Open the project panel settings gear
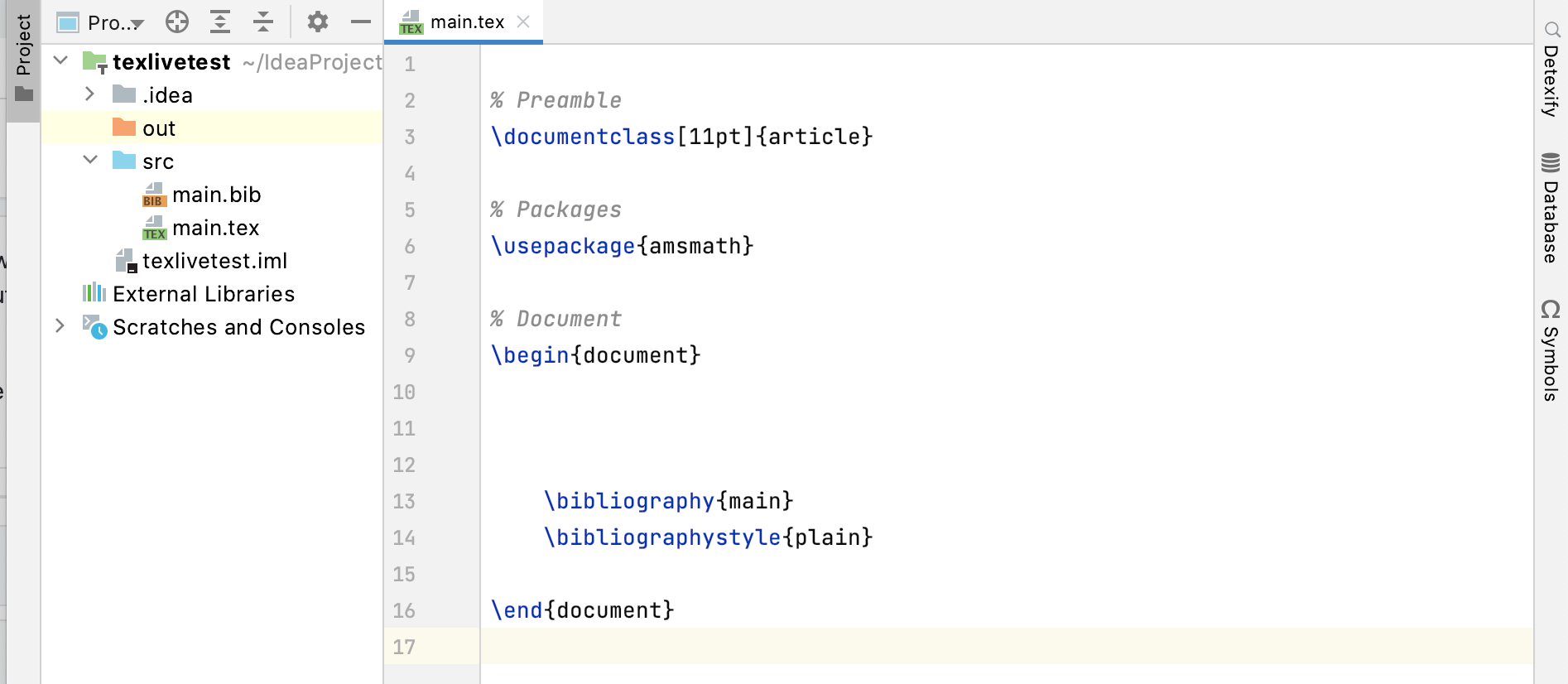Image resolution: width=1568 pixels, height=684 pixels. (x=318, y=22)
